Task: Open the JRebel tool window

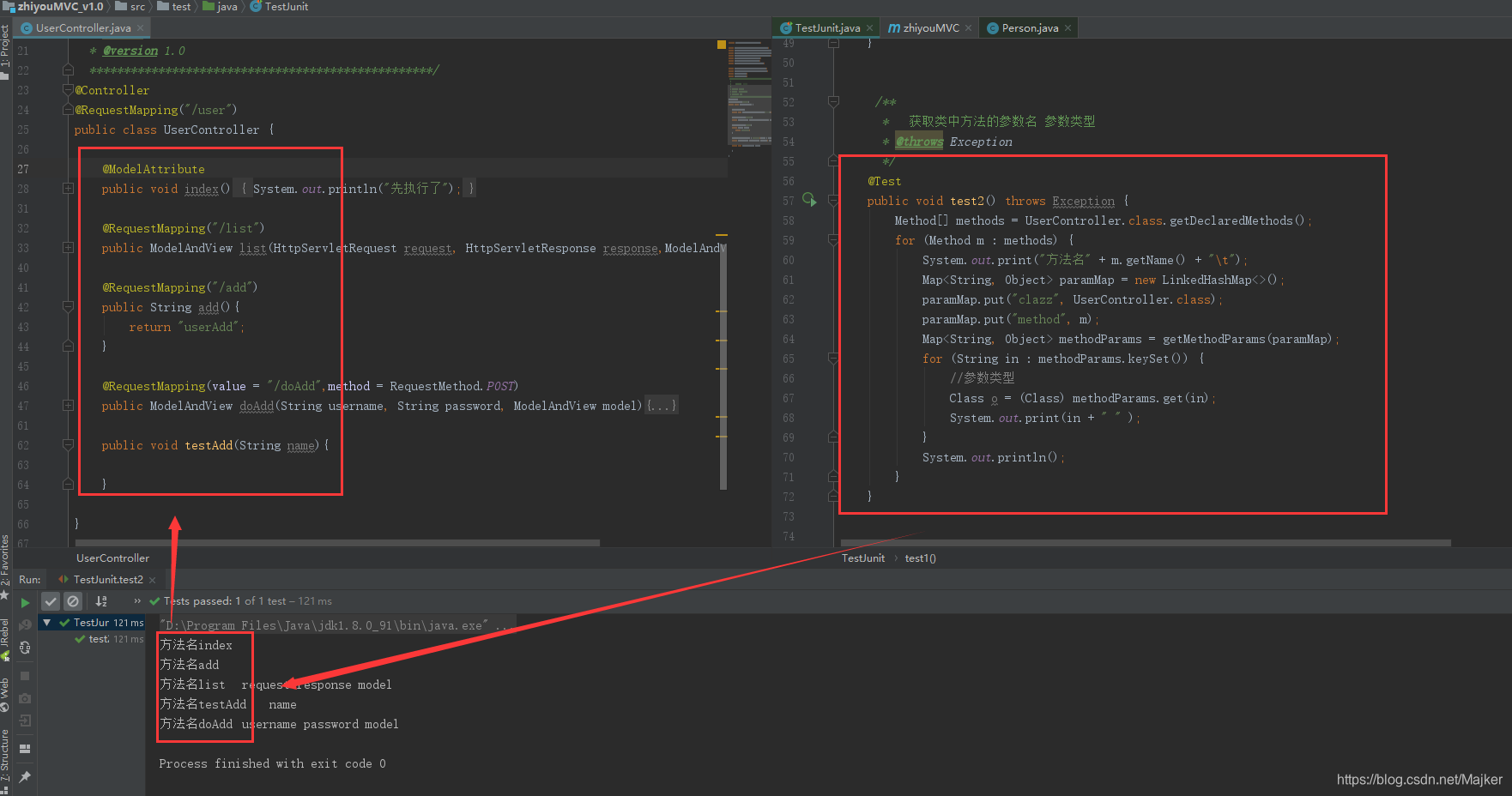Action: click(x=5, y=639)
